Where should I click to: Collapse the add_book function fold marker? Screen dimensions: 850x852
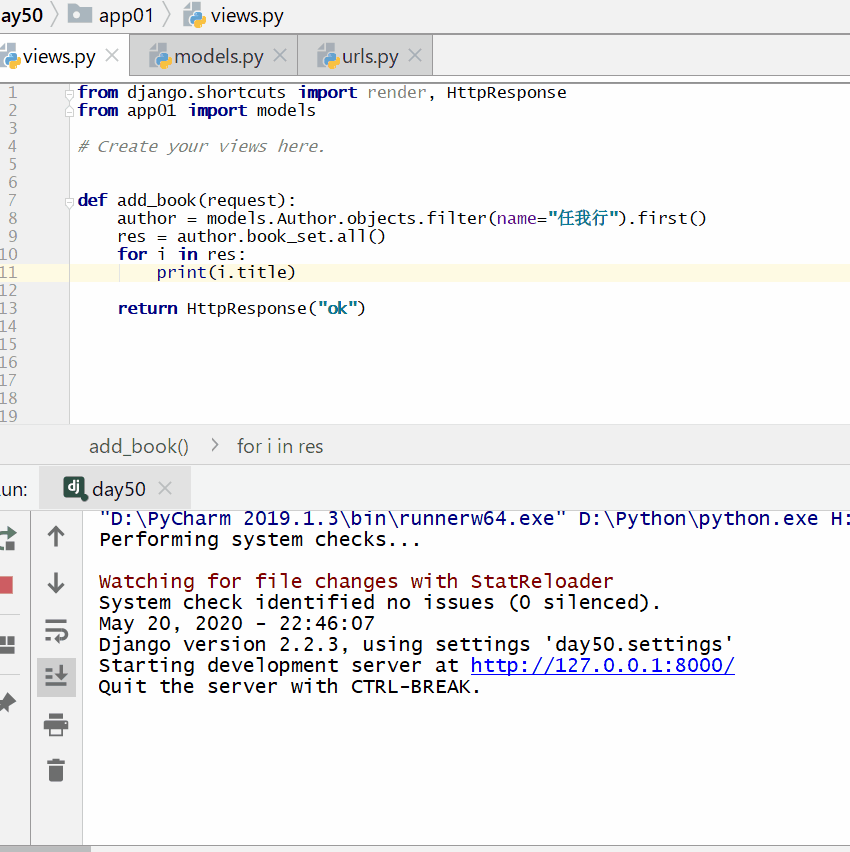70,200
